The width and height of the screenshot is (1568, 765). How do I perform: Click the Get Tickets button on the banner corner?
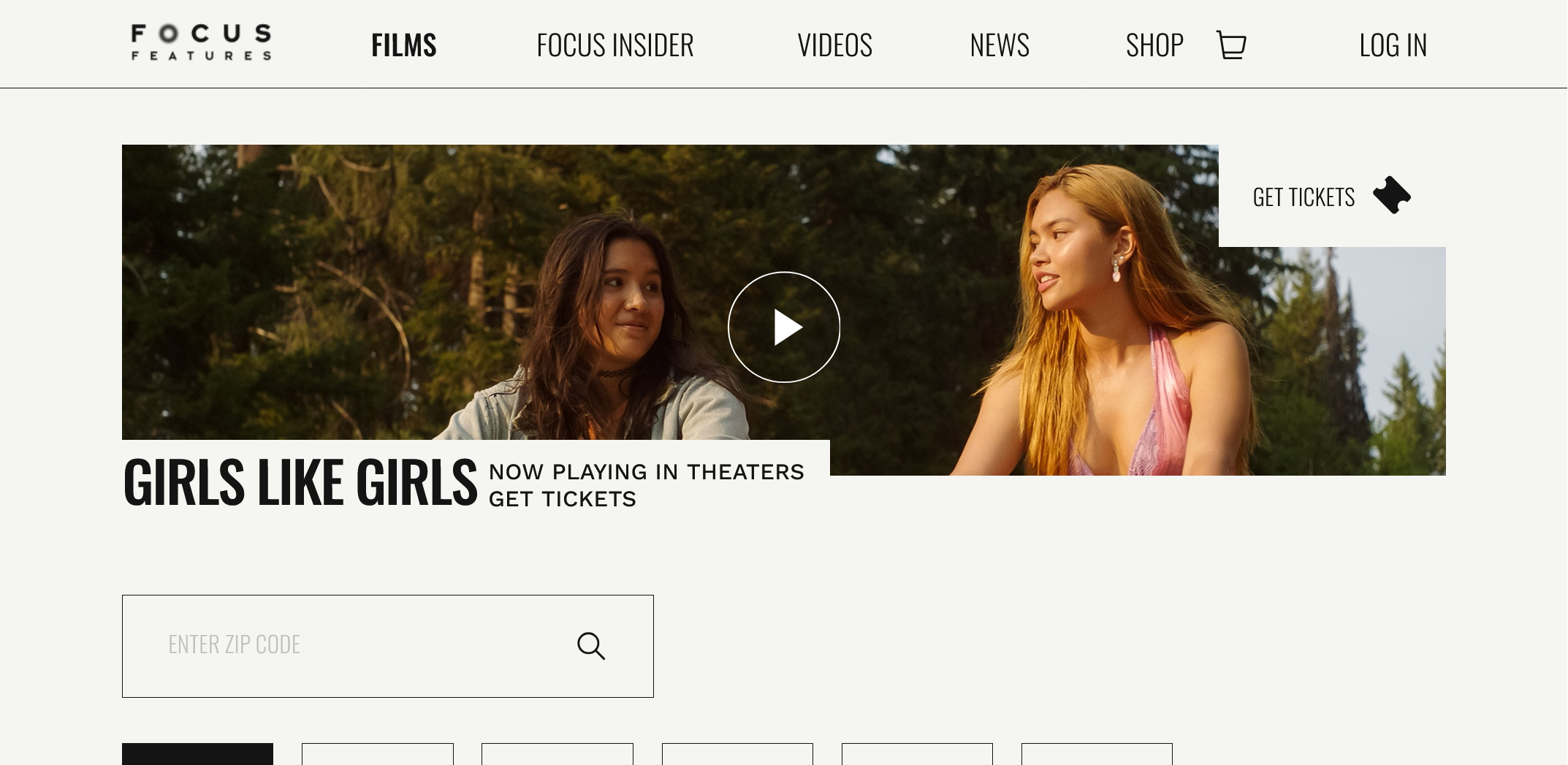pos(1332,196)
